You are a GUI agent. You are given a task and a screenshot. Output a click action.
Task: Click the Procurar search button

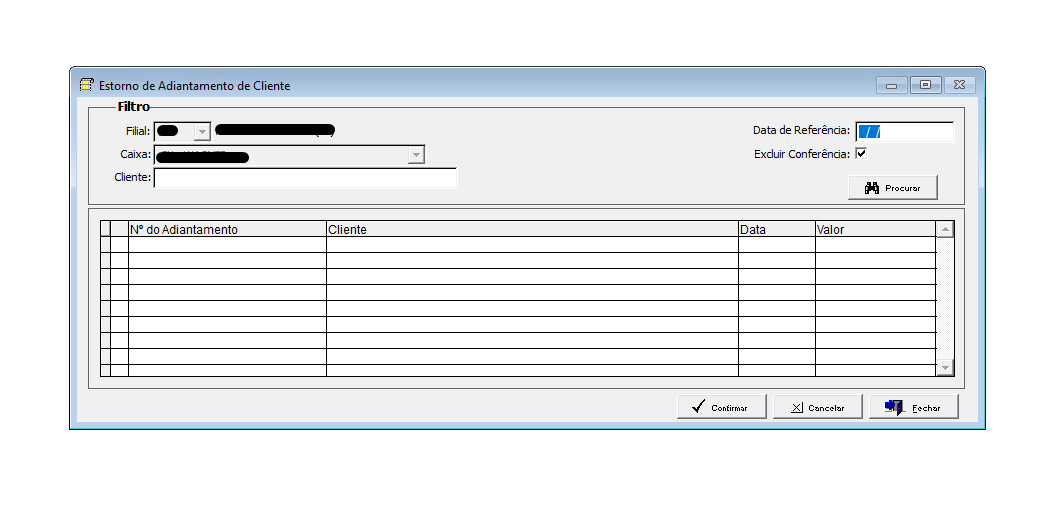(892, 188)
